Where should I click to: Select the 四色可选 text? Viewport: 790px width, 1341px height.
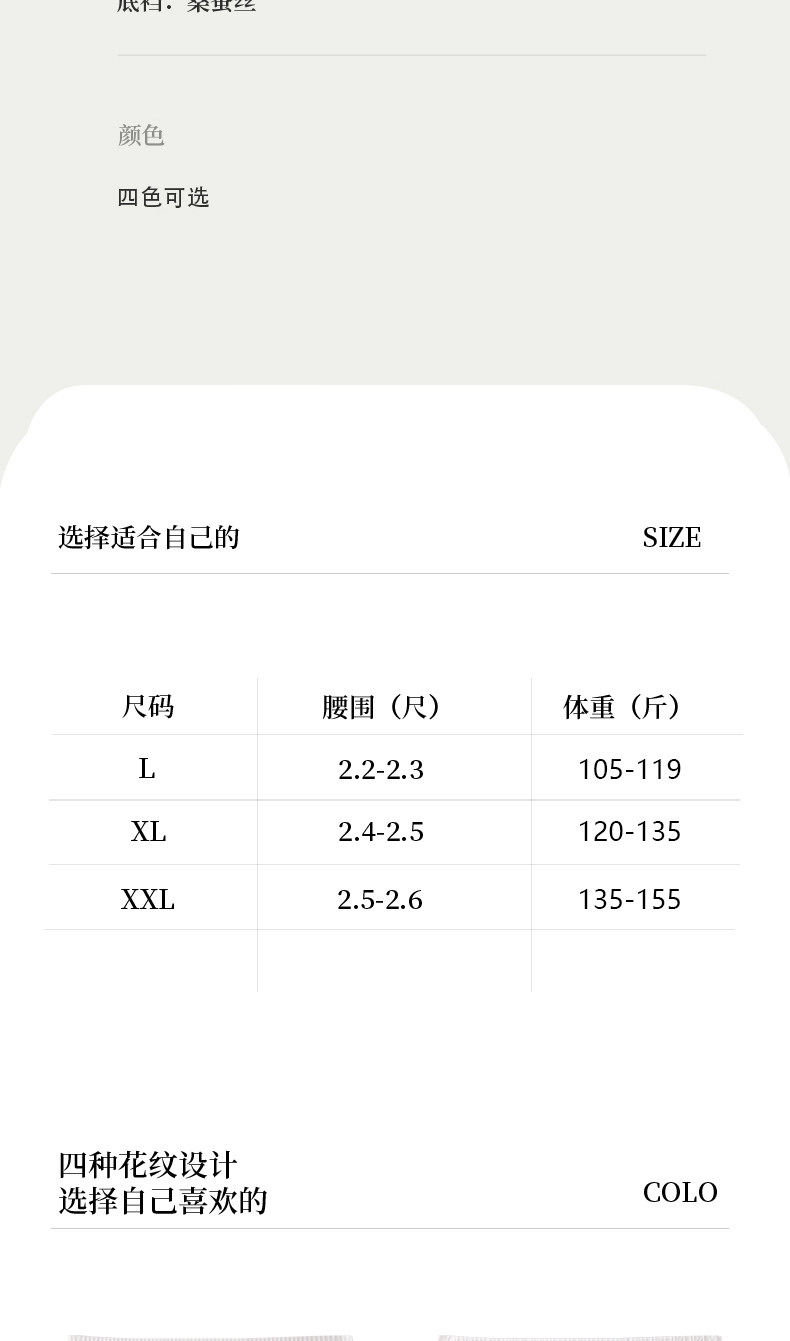pos(163,197)
